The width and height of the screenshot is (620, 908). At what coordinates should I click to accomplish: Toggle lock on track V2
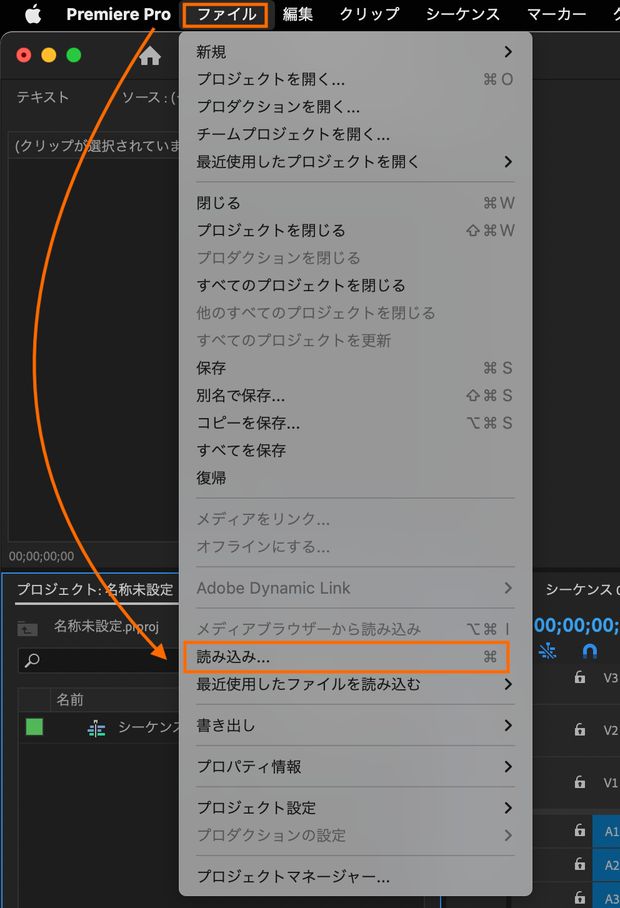pos(579,730)
